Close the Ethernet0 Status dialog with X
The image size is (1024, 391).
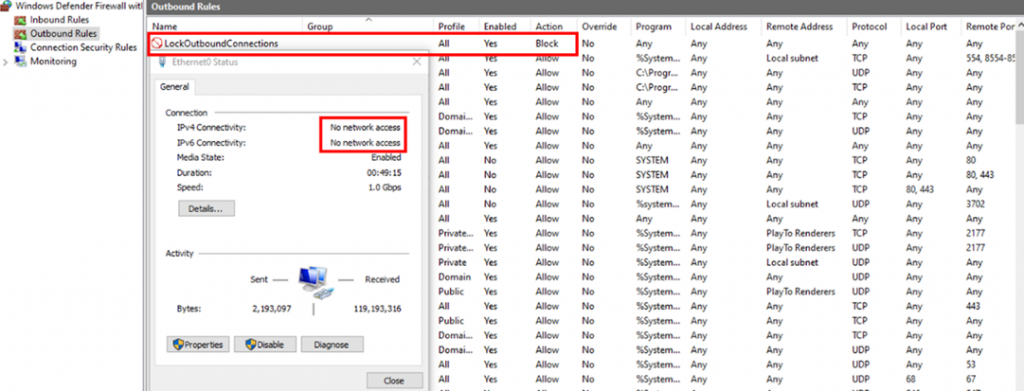pos(417,62)
